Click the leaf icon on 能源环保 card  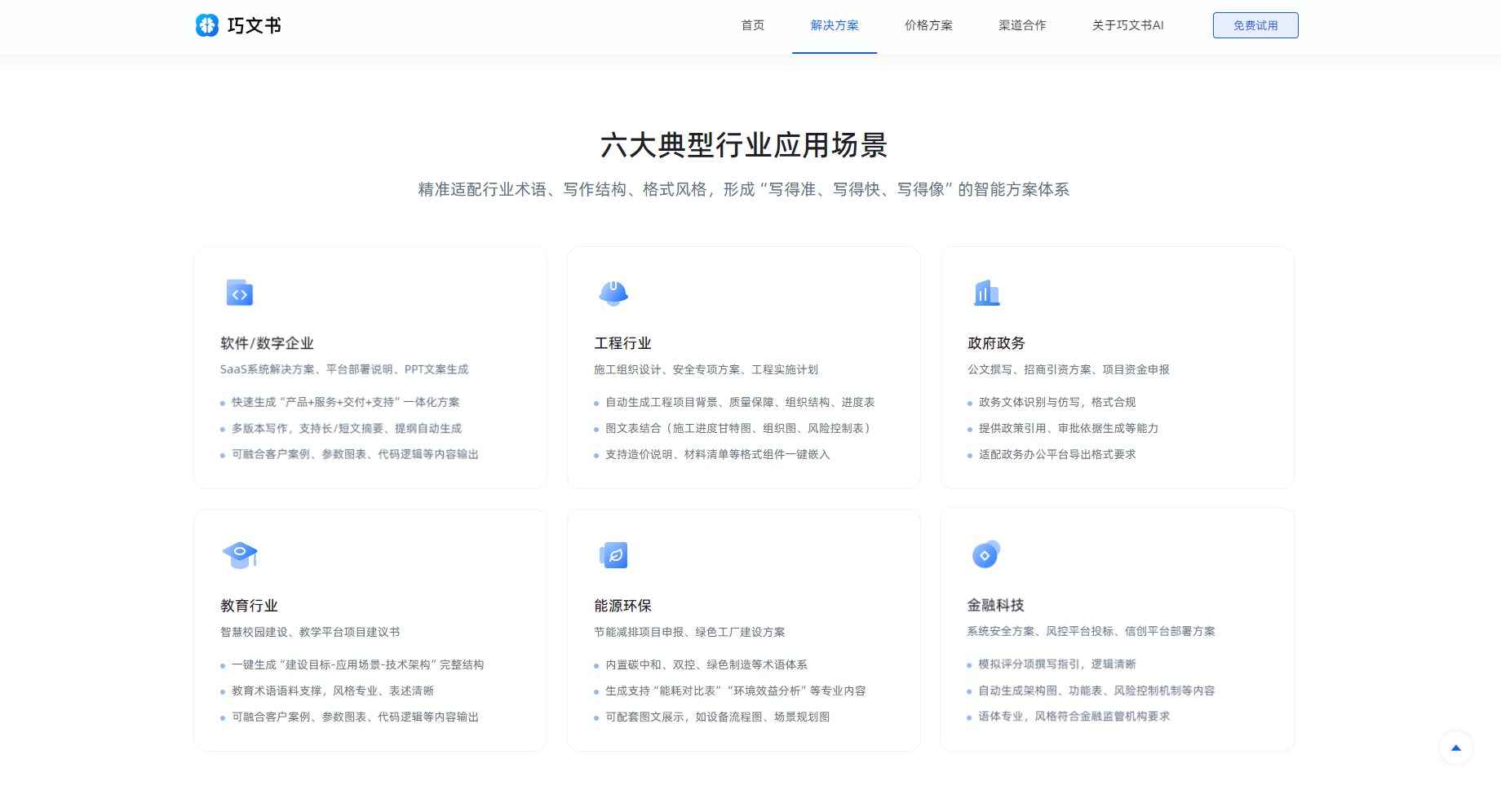pos(613,554)
